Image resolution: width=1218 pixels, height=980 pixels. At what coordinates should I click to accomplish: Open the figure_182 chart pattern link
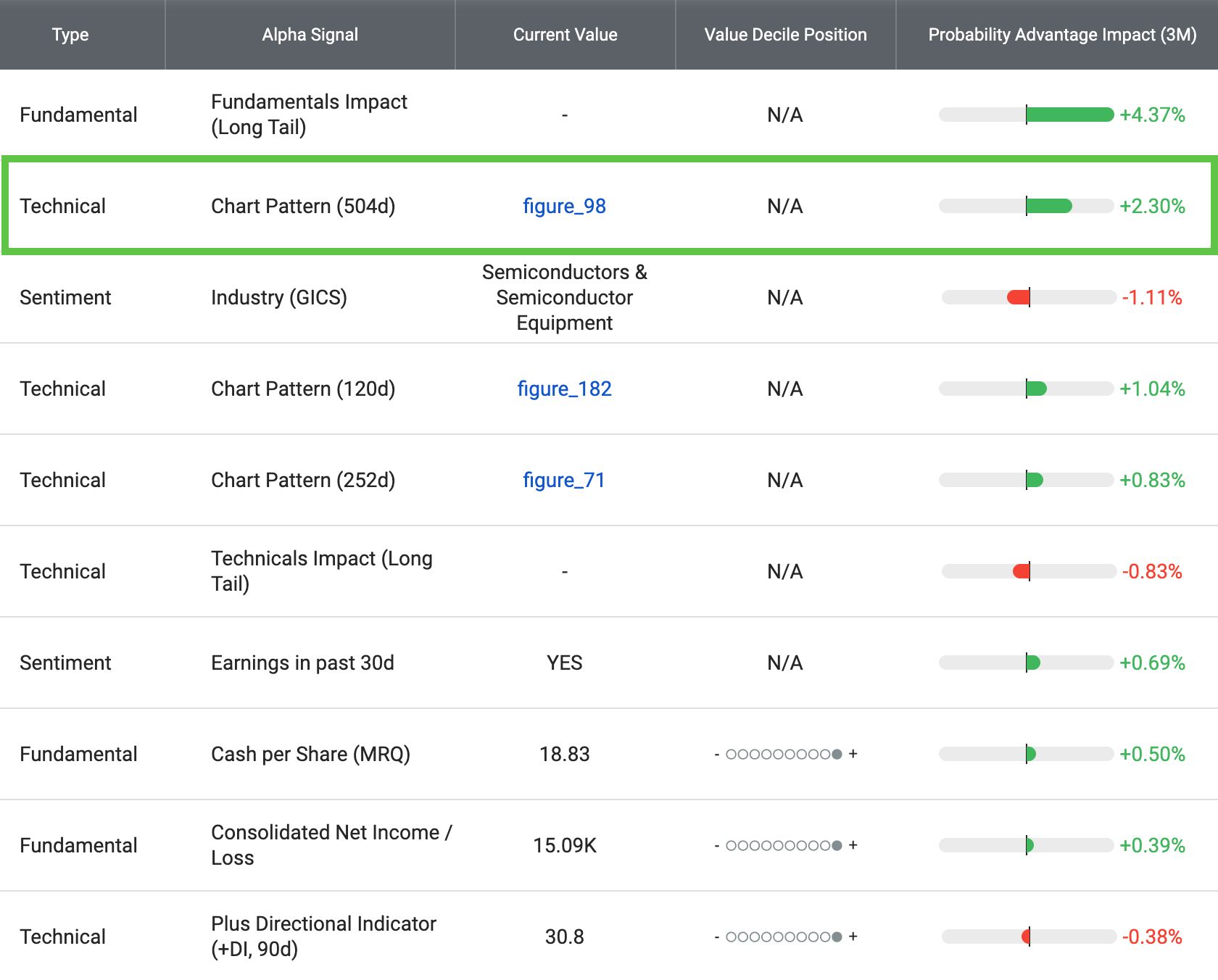tap(564, 389)
